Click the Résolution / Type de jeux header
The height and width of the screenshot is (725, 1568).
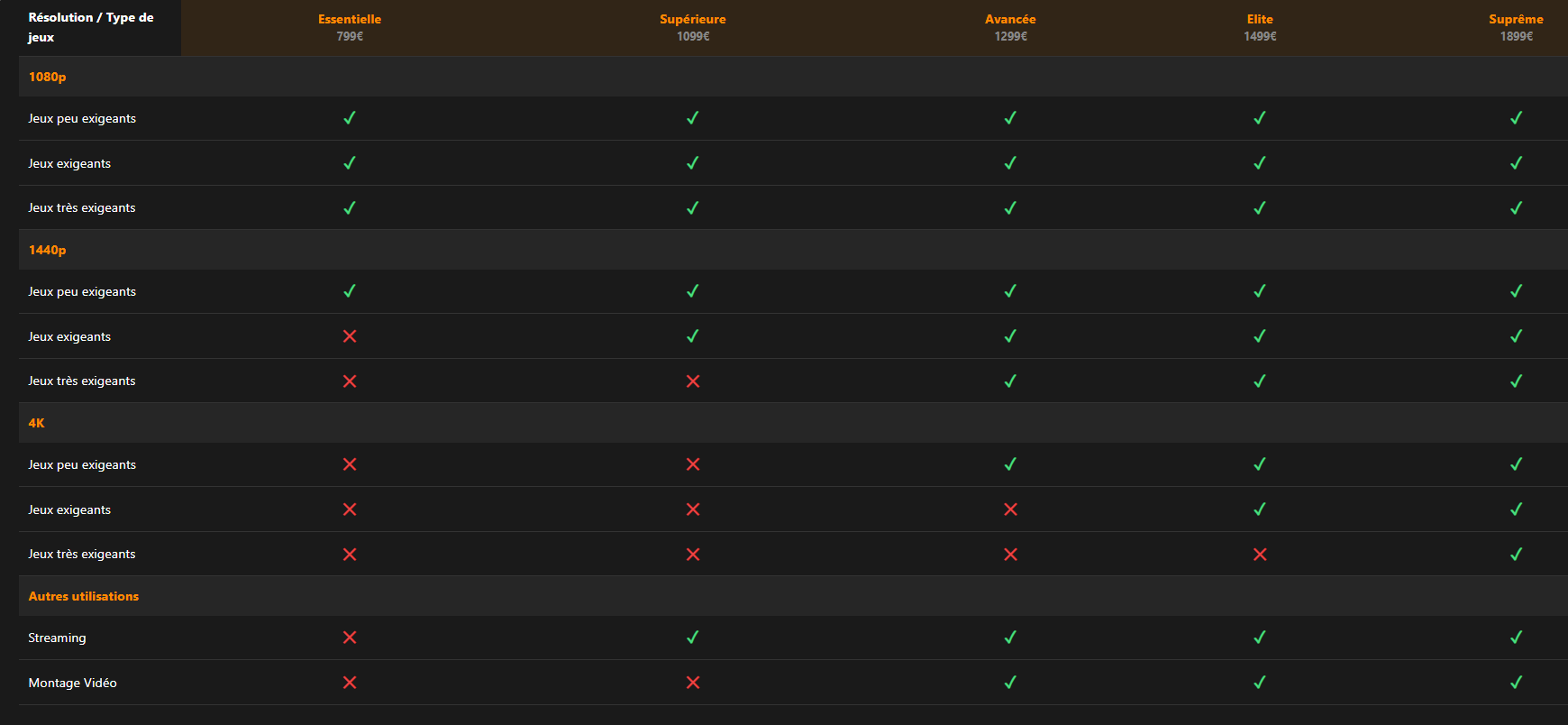point(91,27)
